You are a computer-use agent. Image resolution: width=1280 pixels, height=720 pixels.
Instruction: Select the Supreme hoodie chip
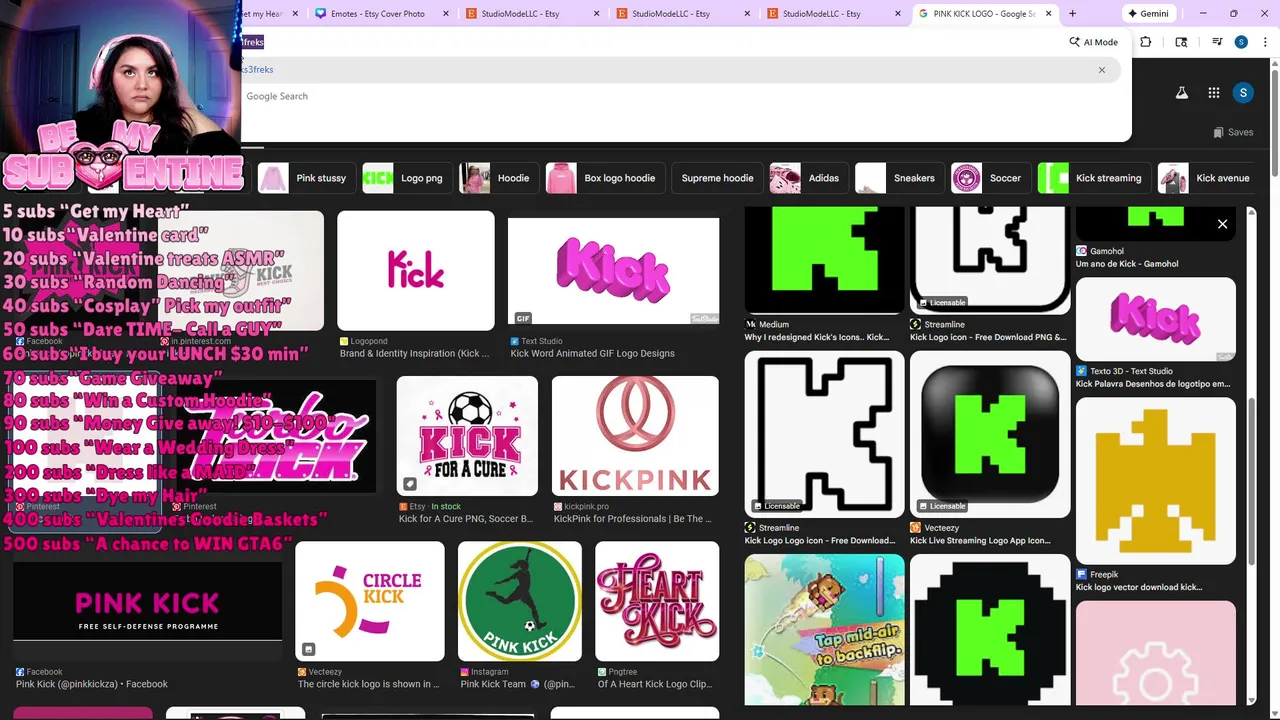coord(717,178)
